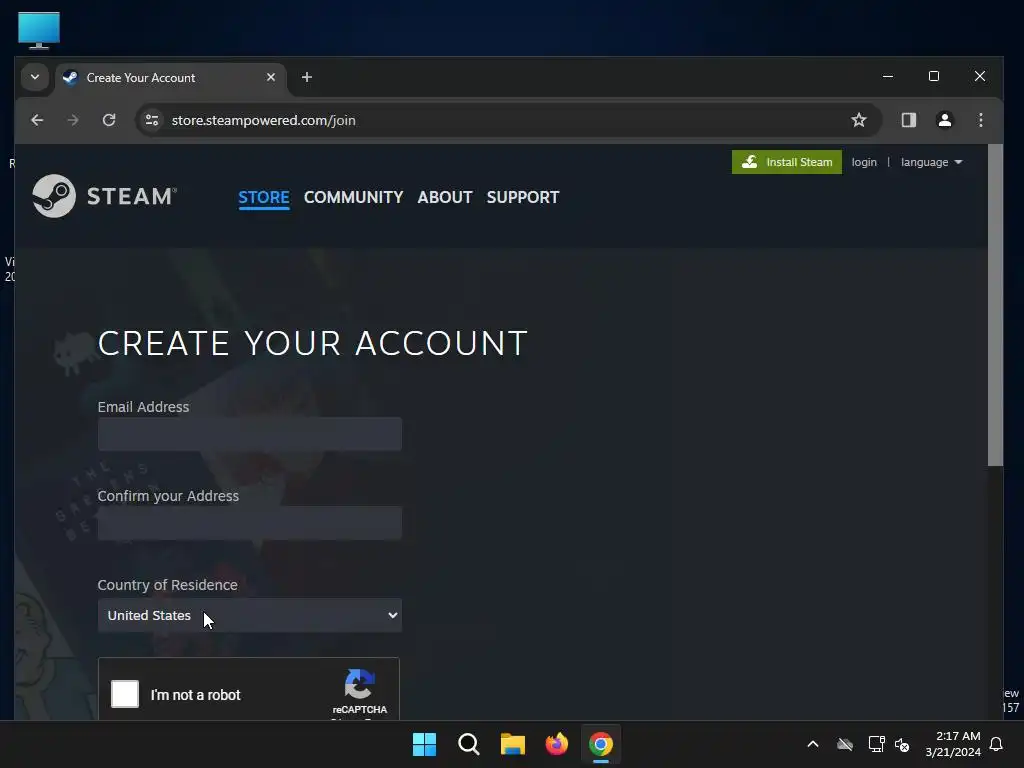Open the SUPPORT page
This screenshot has width=1024, height=768.
point(523,197)
